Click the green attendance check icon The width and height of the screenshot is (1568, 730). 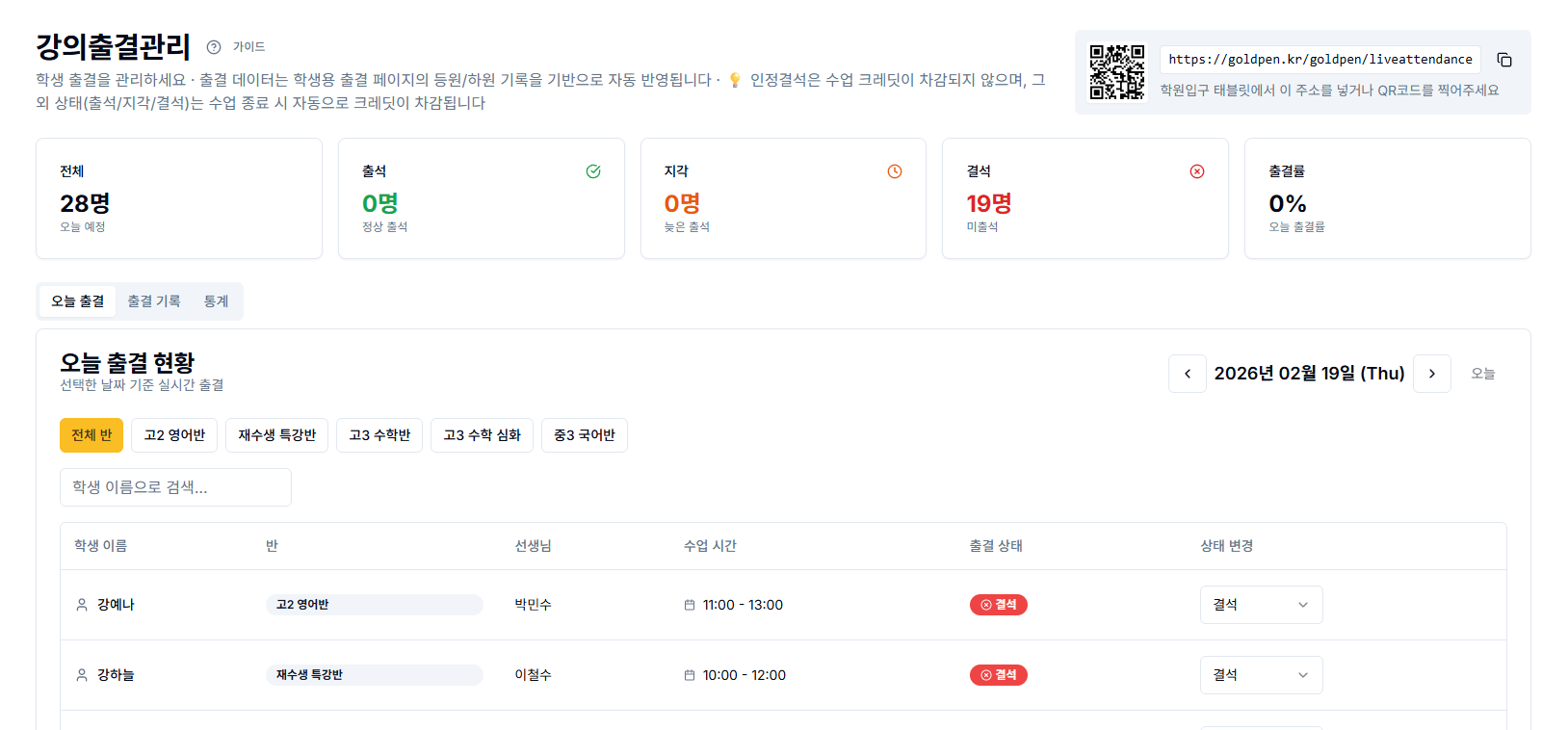coord(593,171)
